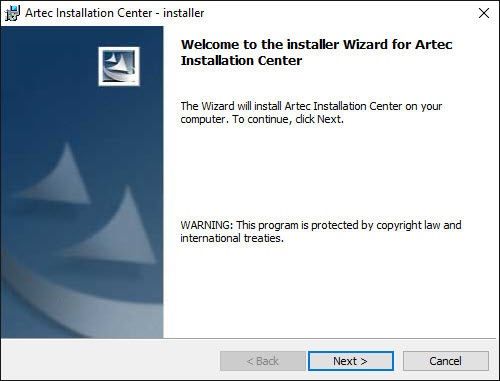
Task: Cancel the Artec installation wizard
Action: coord(446,361)
